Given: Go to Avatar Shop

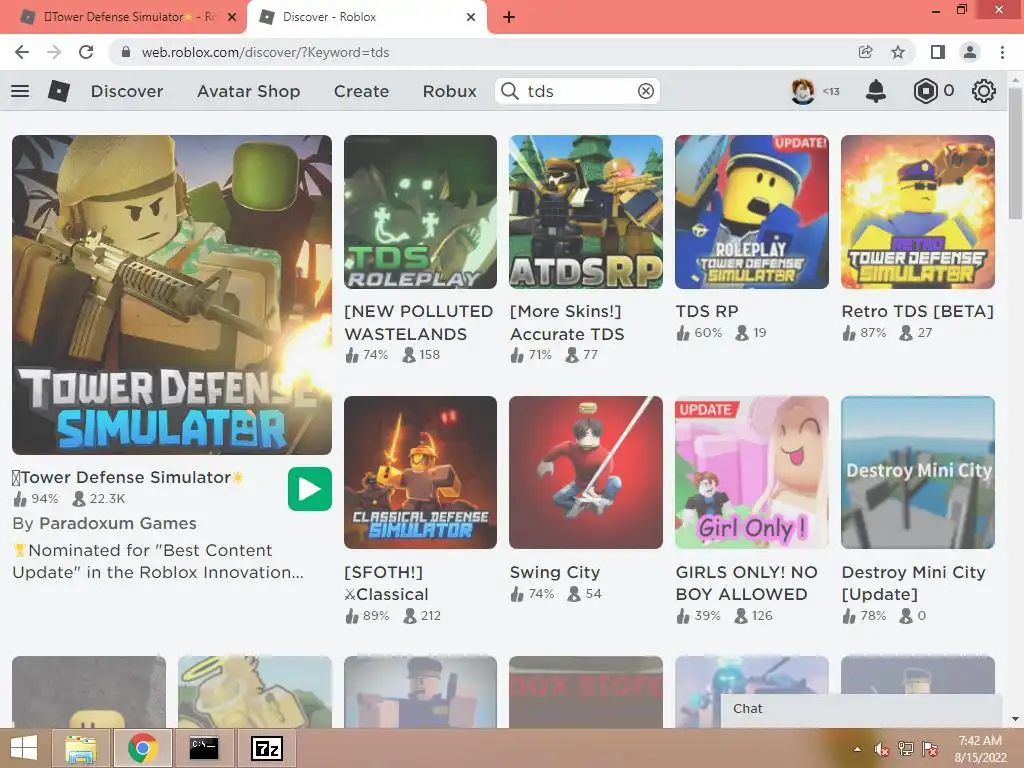Looking at the screenshot, I should tap(249, 91).
